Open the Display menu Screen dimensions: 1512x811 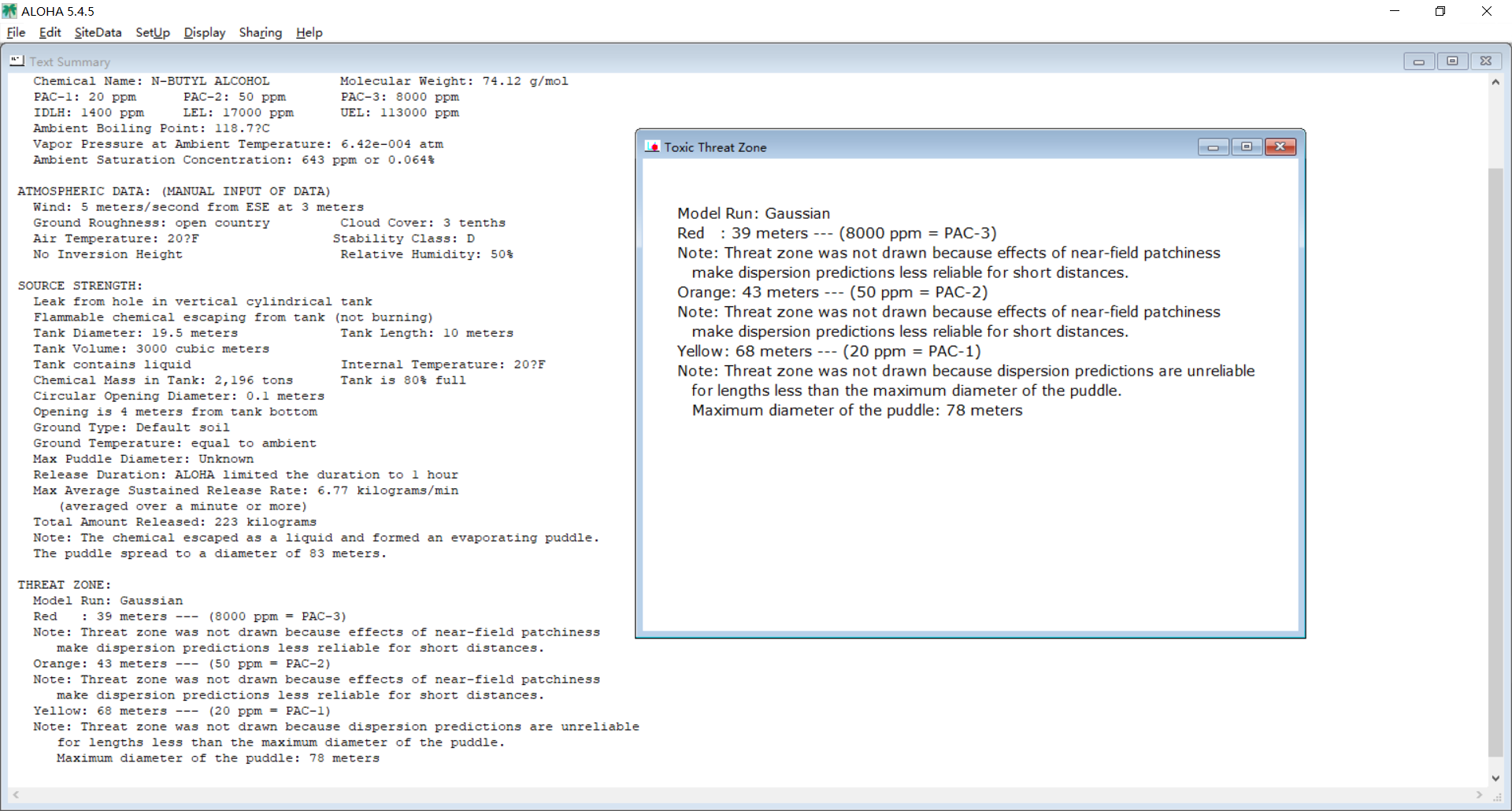(x=205, y=32)
